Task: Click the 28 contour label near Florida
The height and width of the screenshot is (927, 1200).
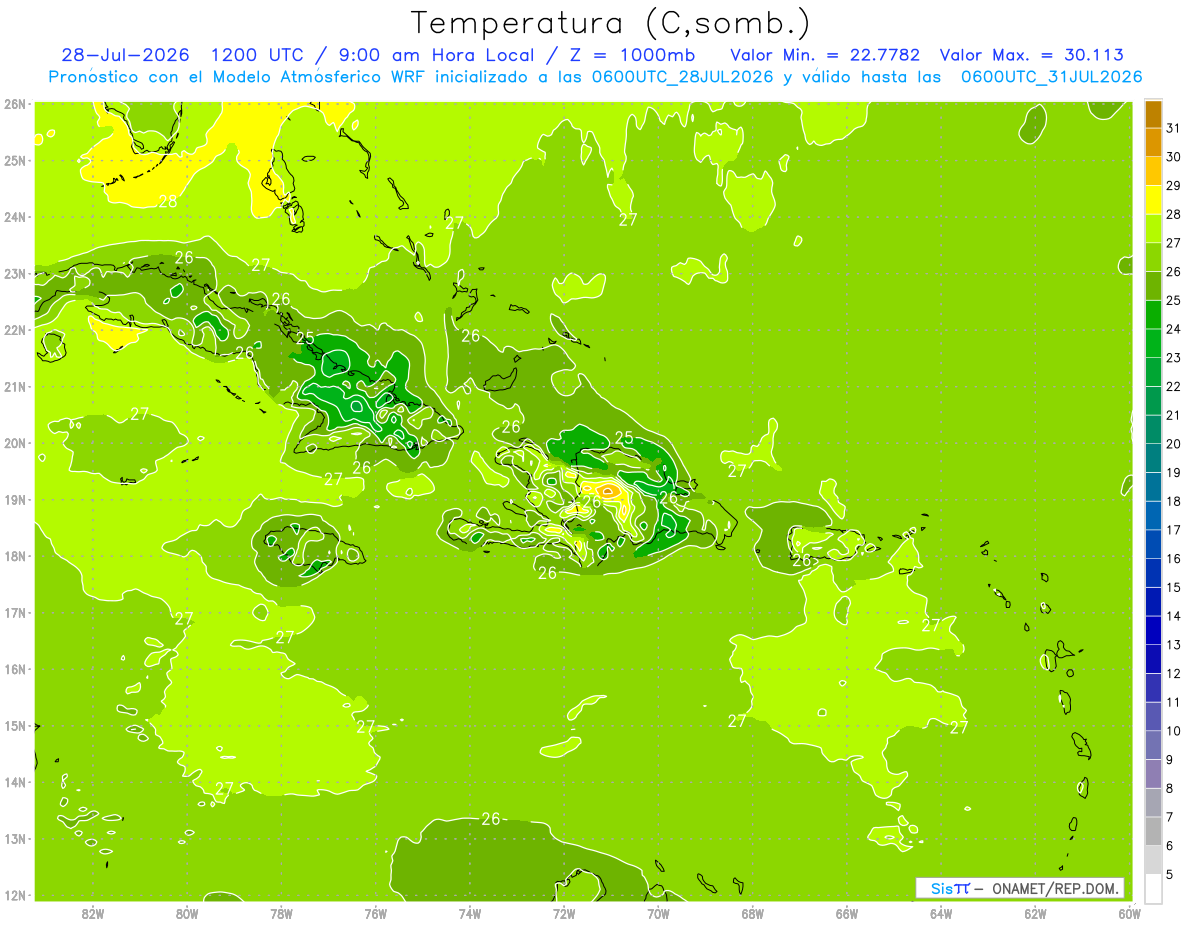Action: pos(167,201)
